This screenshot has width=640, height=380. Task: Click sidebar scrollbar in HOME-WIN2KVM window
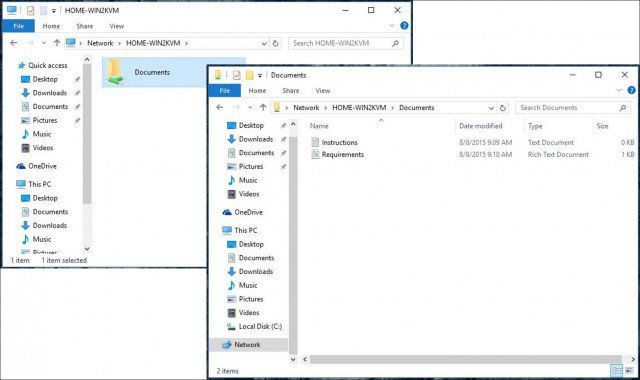point(87,134)
